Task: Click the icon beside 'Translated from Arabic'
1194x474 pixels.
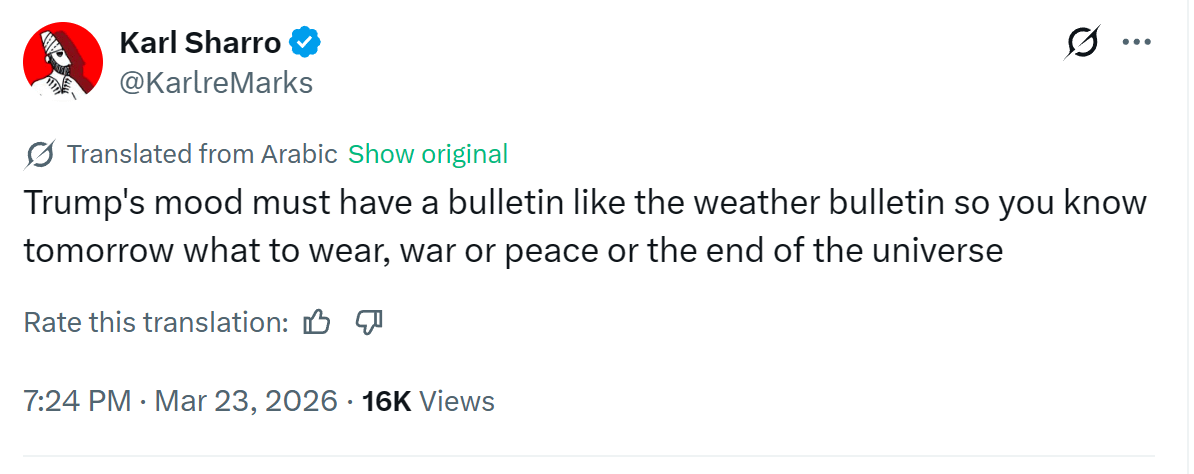Action: pyautogui.click(x=40, y=155)
